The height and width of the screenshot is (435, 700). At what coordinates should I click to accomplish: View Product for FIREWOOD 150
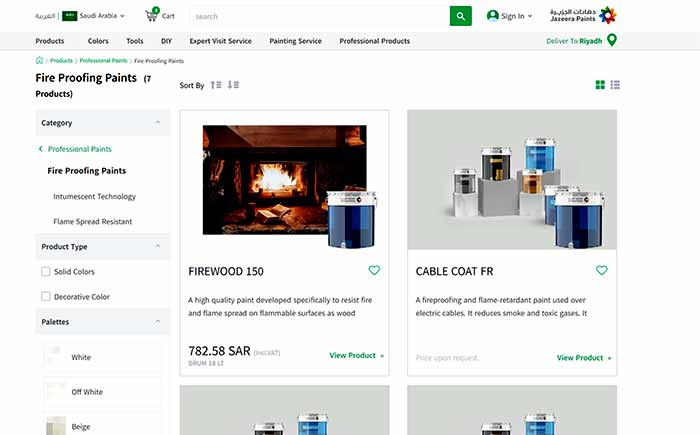(x=357, y=356)
